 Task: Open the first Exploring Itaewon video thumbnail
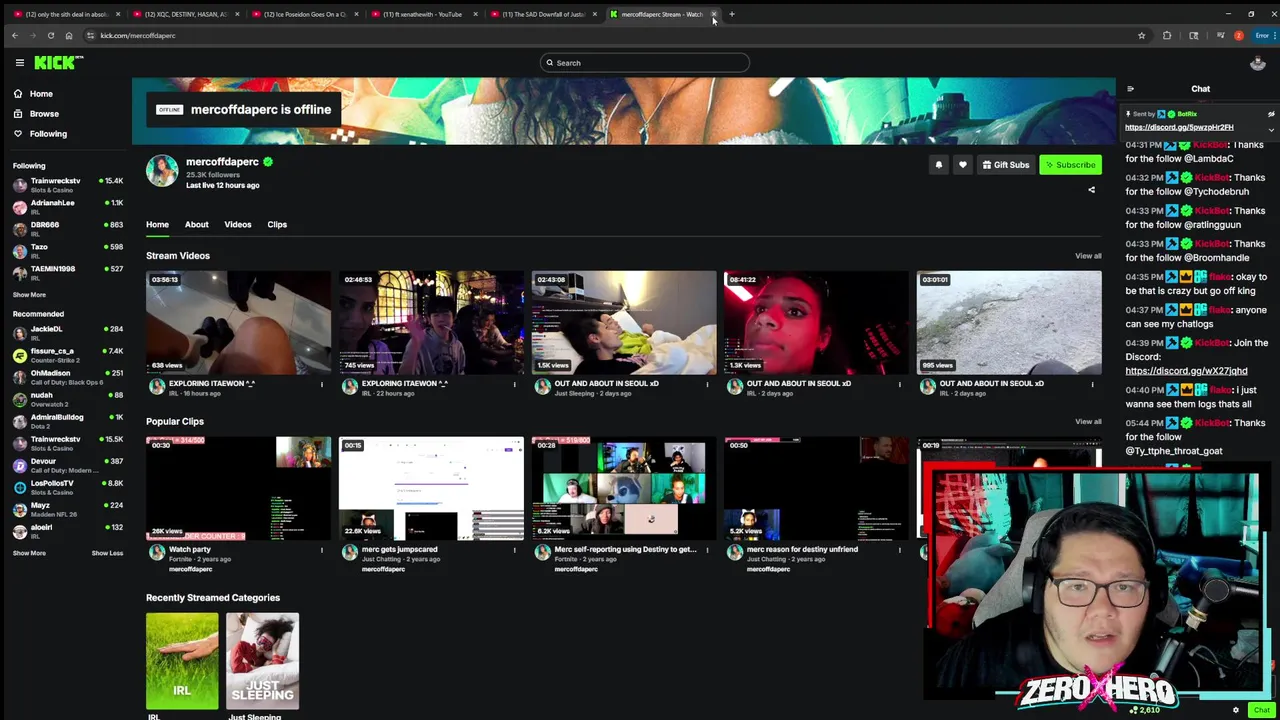coord(238,322)
